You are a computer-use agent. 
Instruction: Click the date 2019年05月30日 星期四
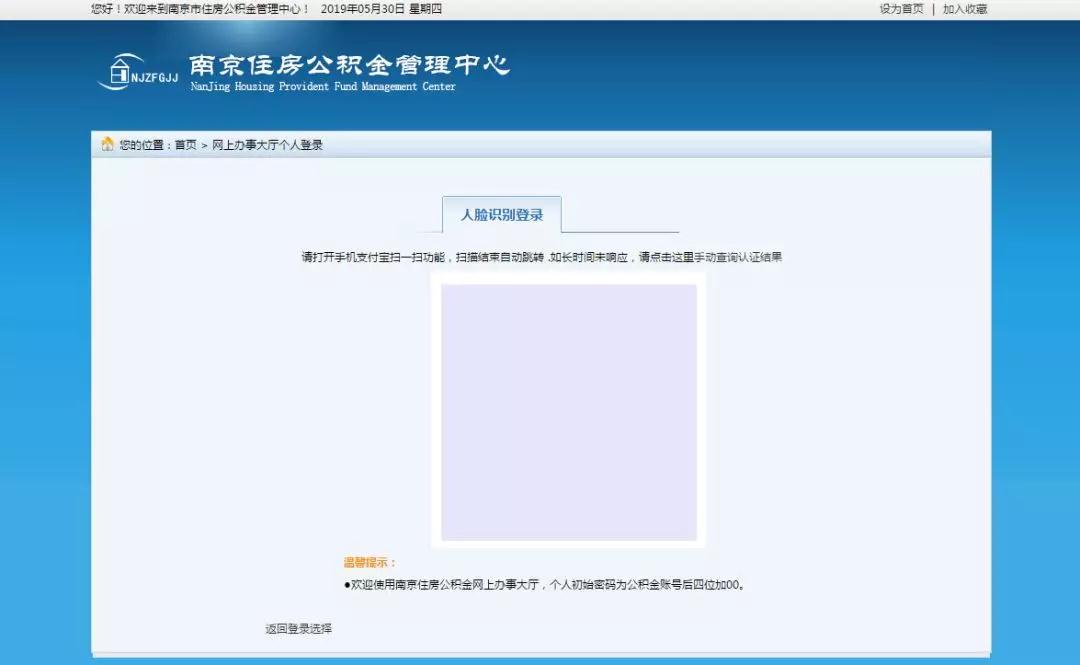(x=381, y=9)
